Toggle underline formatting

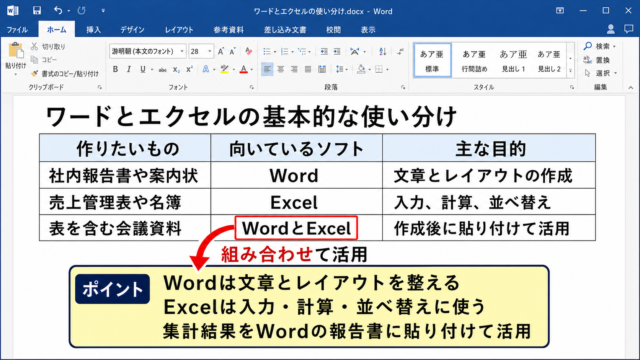pyautogui.click(x=142, y=69)
